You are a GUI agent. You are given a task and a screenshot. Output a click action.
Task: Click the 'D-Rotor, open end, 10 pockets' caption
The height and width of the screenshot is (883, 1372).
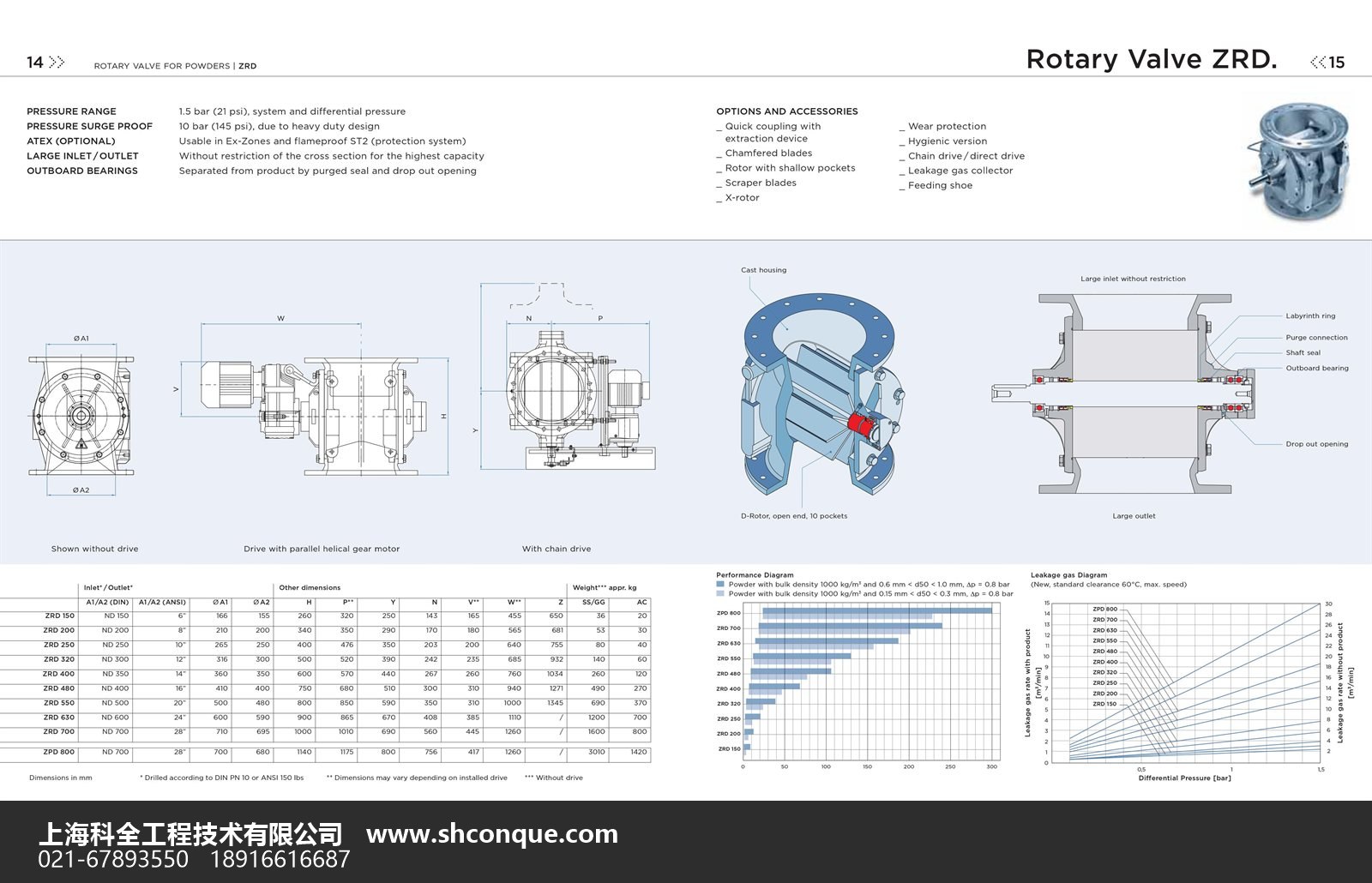point(794,516)
